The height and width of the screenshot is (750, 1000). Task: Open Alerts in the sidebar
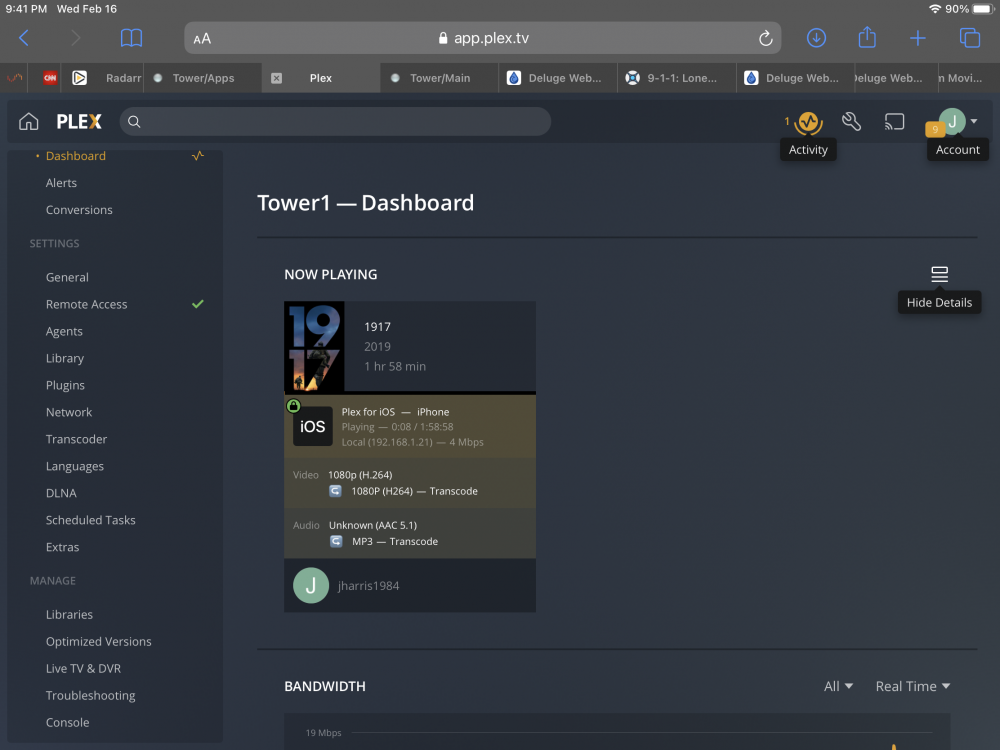[x=61, y=182]
